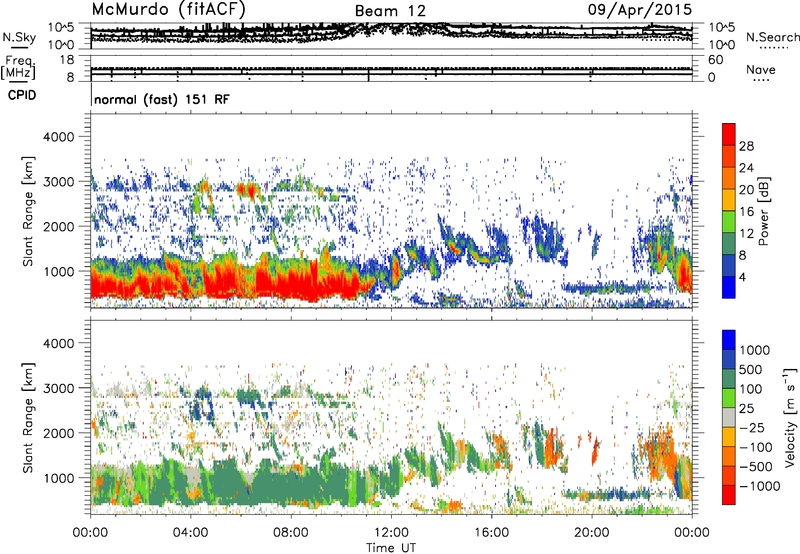
Task: Select the 04:00 time tick label
Action: [x=190, y=533]
